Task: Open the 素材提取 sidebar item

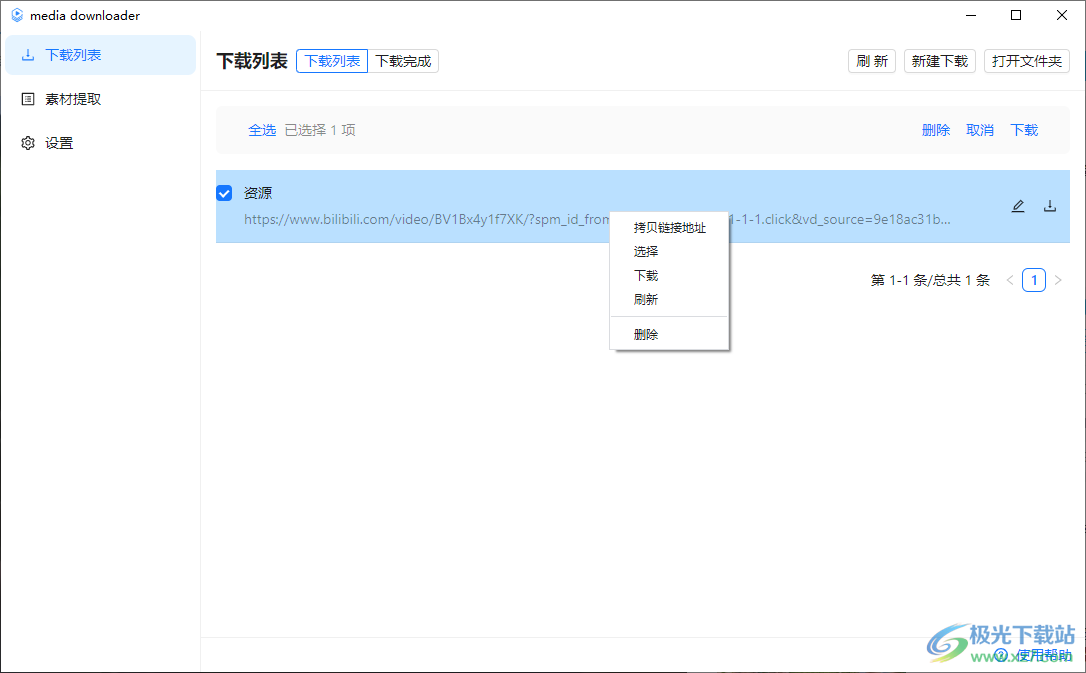Action: 100,99
